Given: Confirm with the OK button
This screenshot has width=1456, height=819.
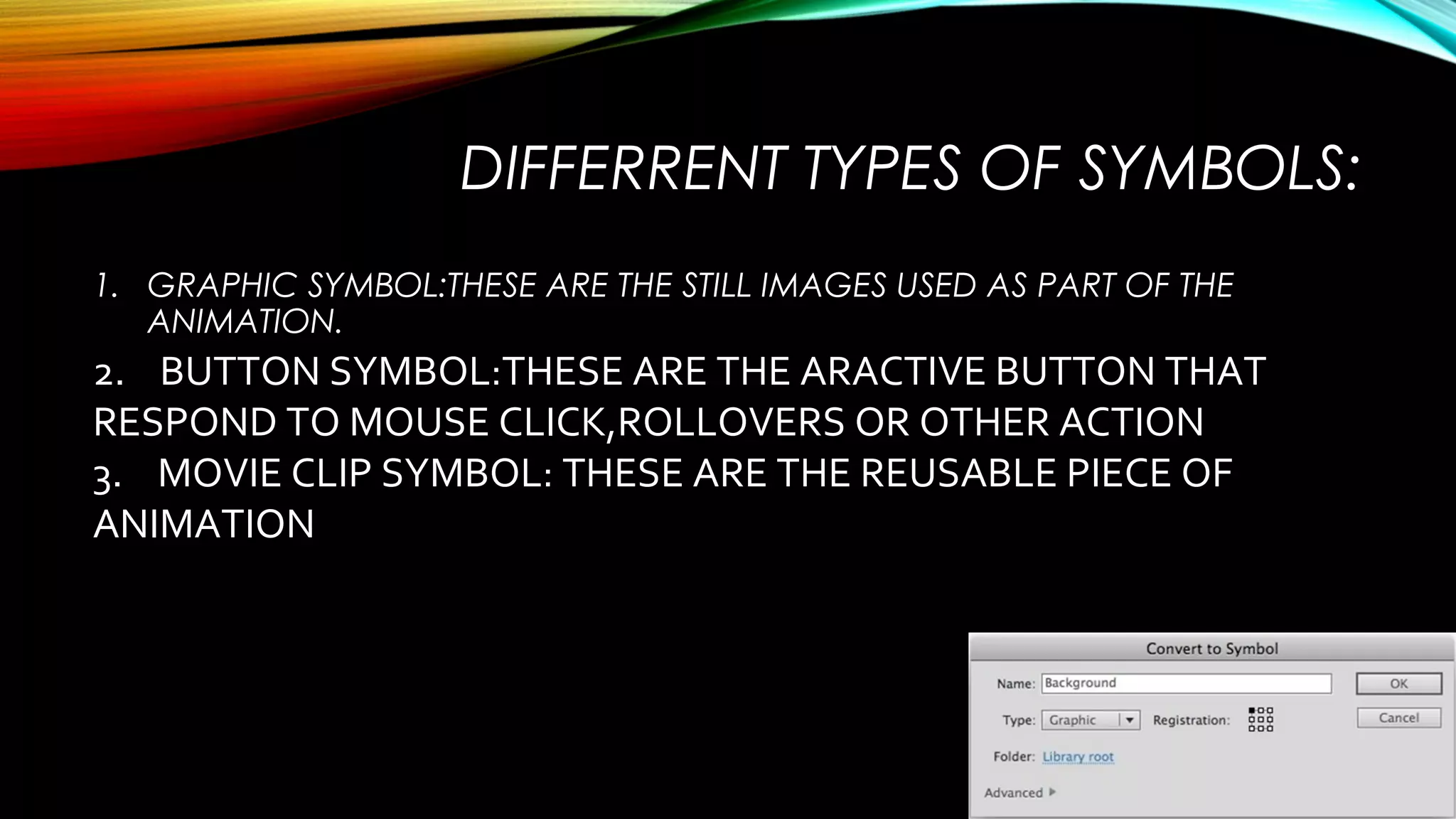Looking at the screenshot, I should tap(1398, 683).
